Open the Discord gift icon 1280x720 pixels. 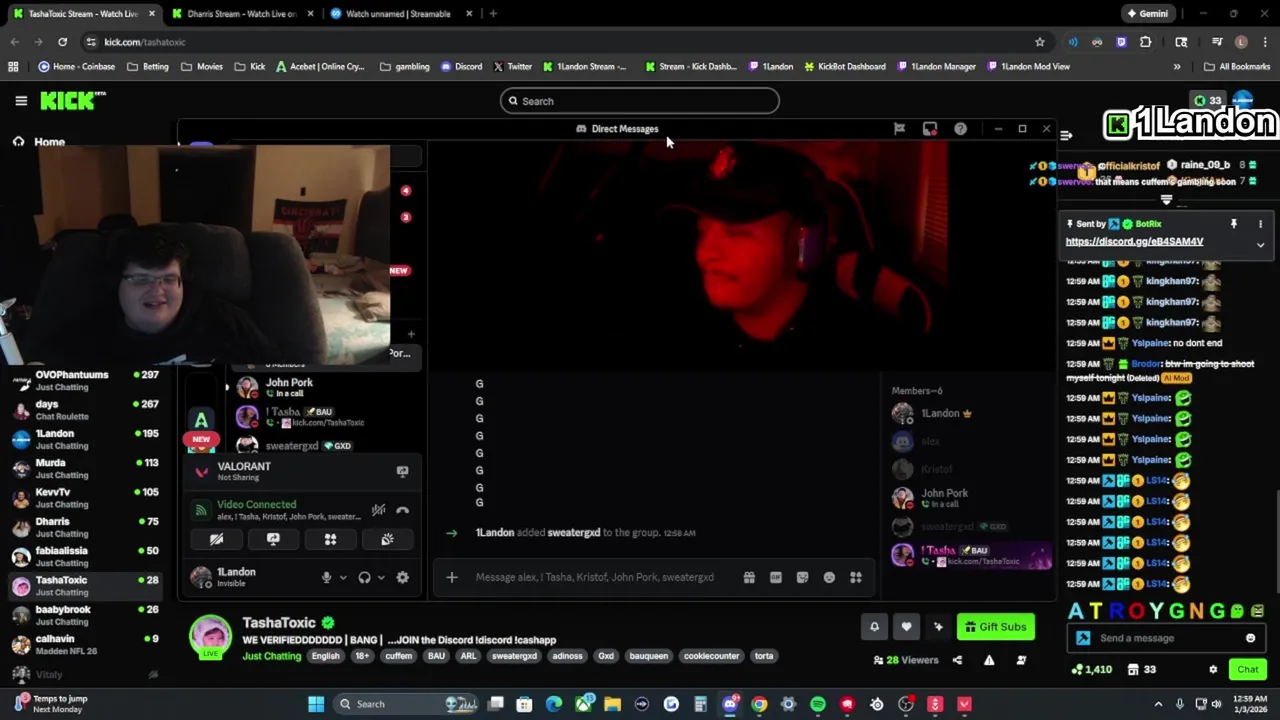749,577
